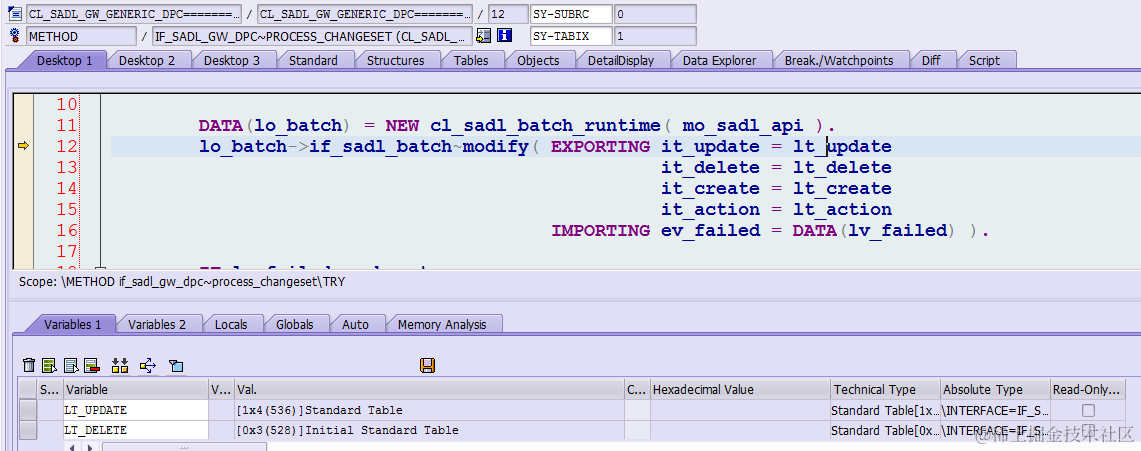Click the blue branching arrows icon
Viewport: 1141px width, 451px height.
(x=148, y=365)
